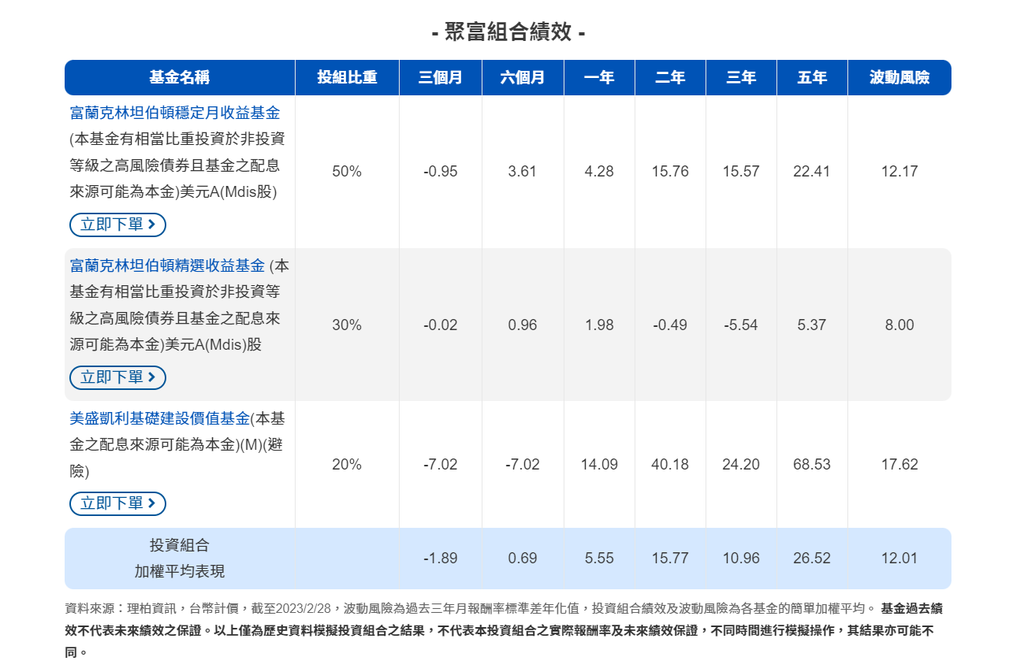The width and height of the screenshot is (1024, 672).
Task: Click the 15.57 three-year value
Action: pyautogui.click(x=741, y=172)
